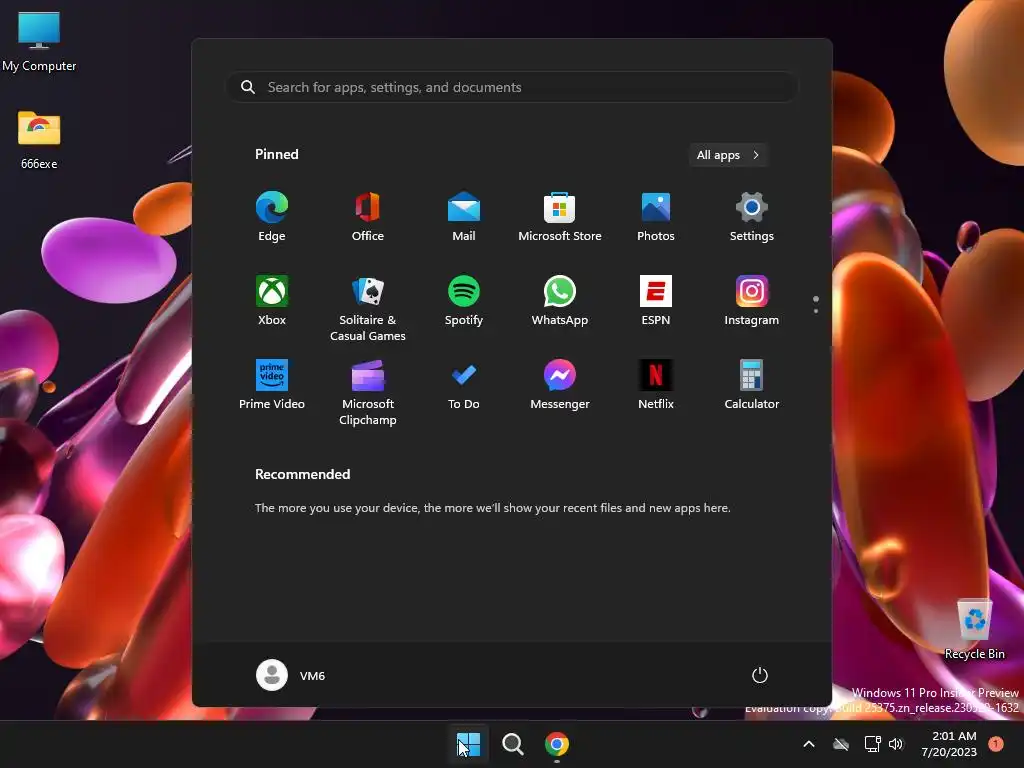Click the Windows Start button on taskbar

[x=468, y=744]
